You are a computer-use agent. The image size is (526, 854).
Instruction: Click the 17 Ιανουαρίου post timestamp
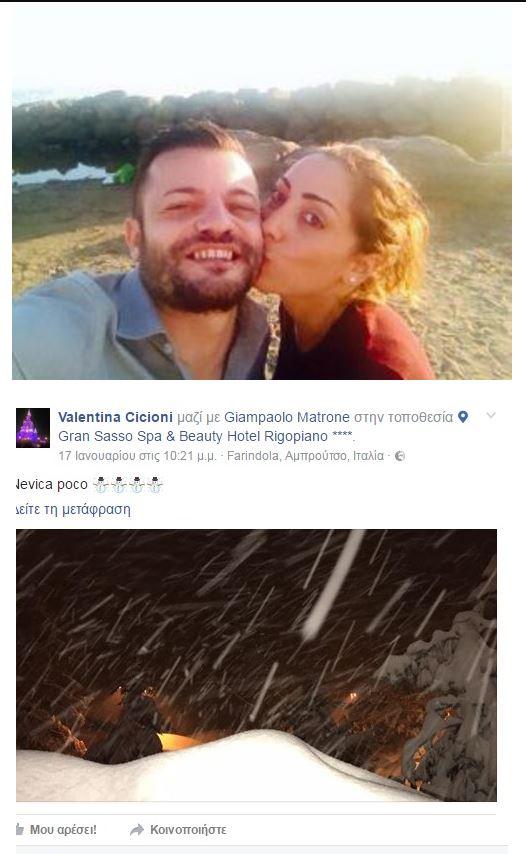tap(137, 456)
